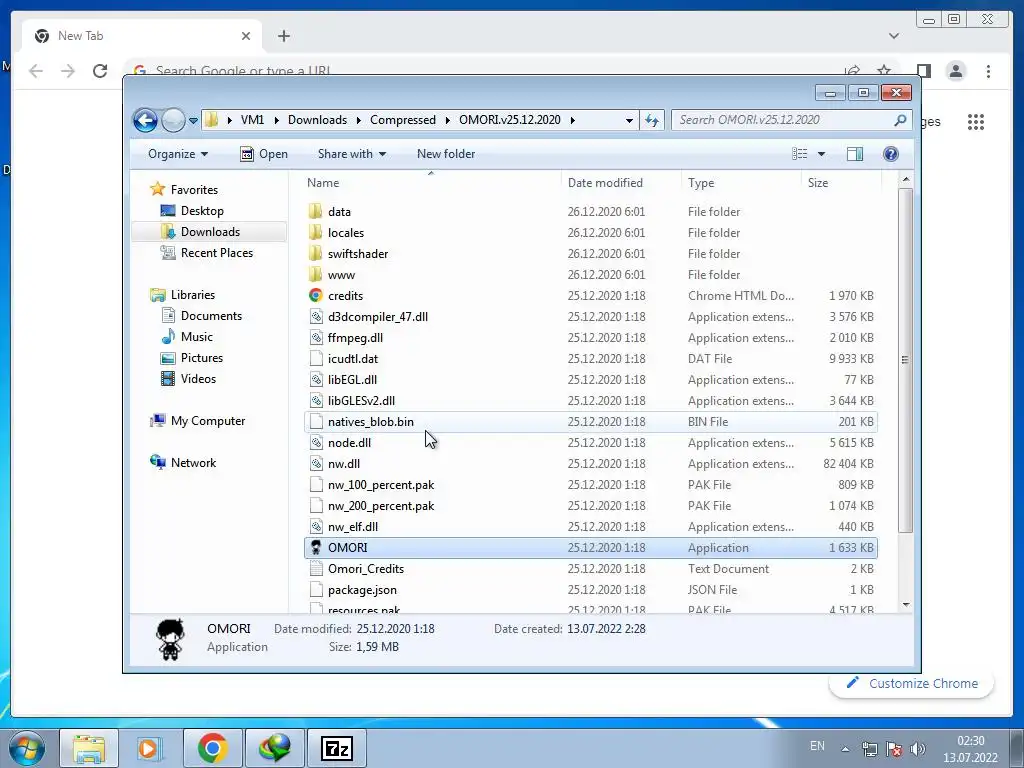The image size is (1024, 768).
Task: Select natives_blob.bin file
Action: click(x=591, y=422)
